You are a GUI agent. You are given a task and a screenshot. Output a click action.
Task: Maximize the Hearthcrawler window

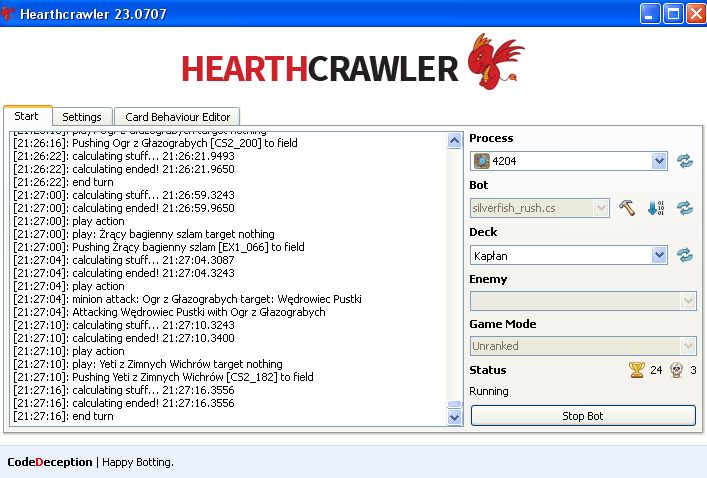[673, 14]
